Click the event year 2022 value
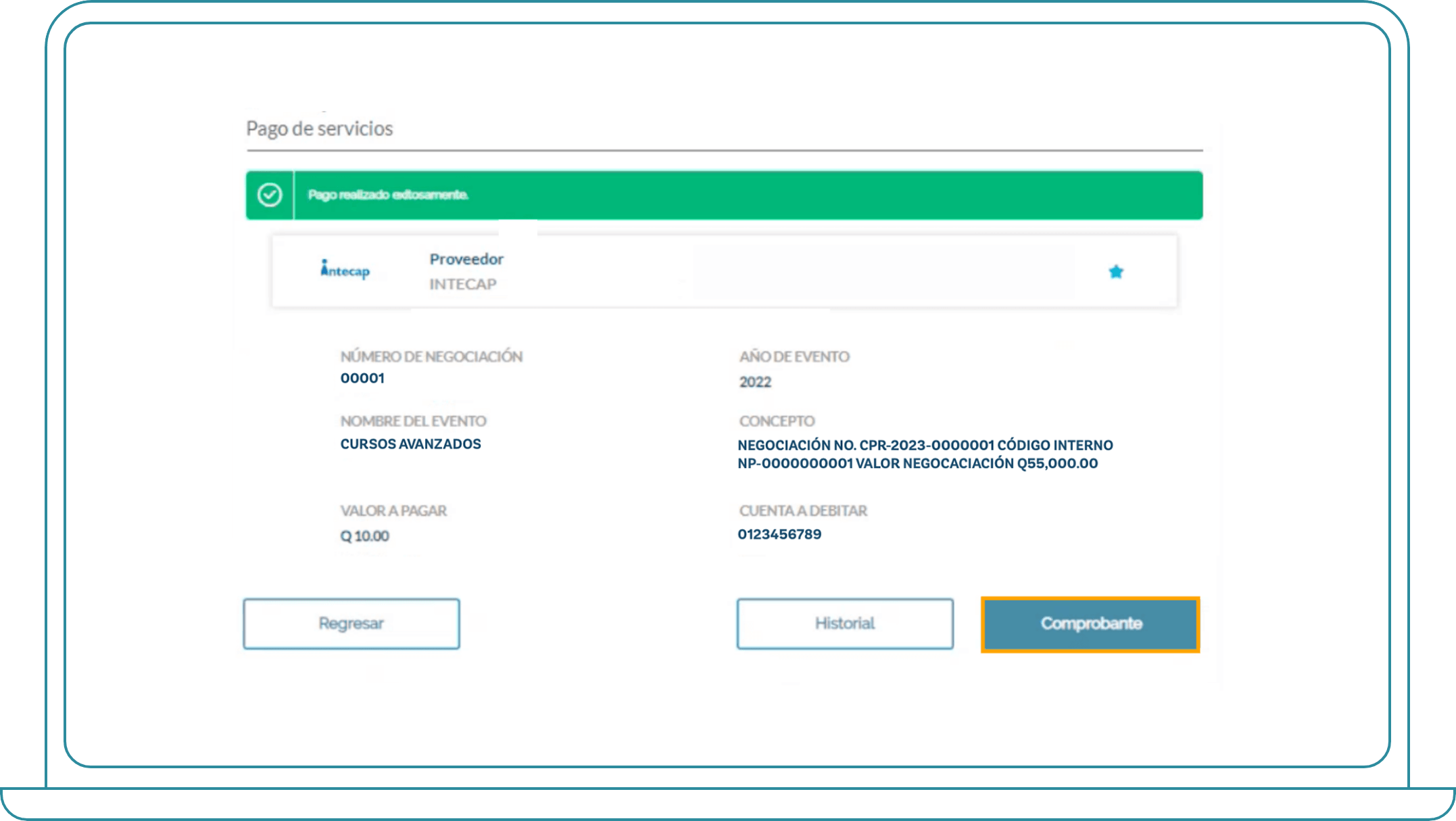Screen dimensions: 1456x821 point(755,382)
